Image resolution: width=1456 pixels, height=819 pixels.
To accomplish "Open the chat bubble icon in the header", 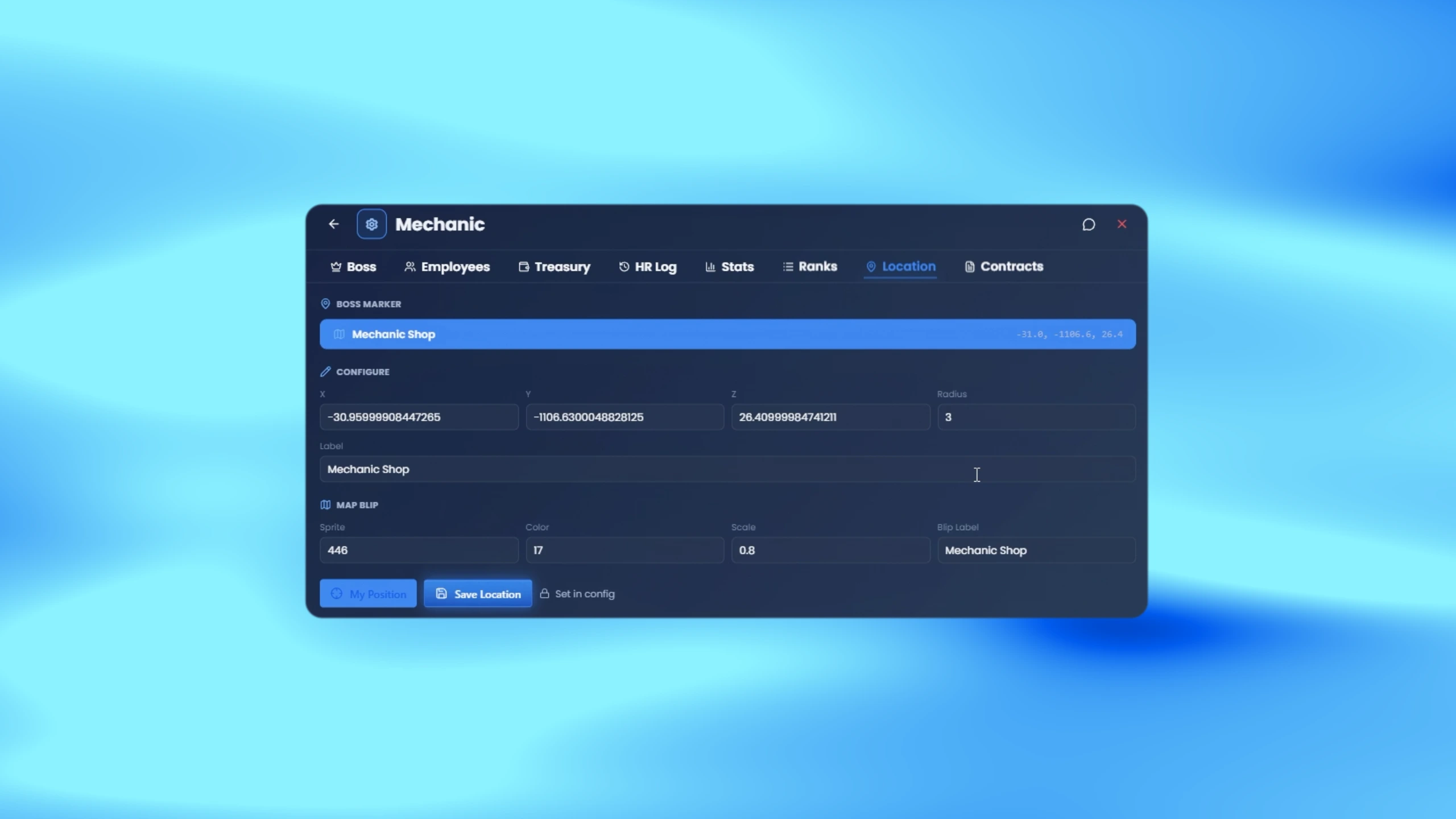I will pyautogui.click(x=1089, y=225).
